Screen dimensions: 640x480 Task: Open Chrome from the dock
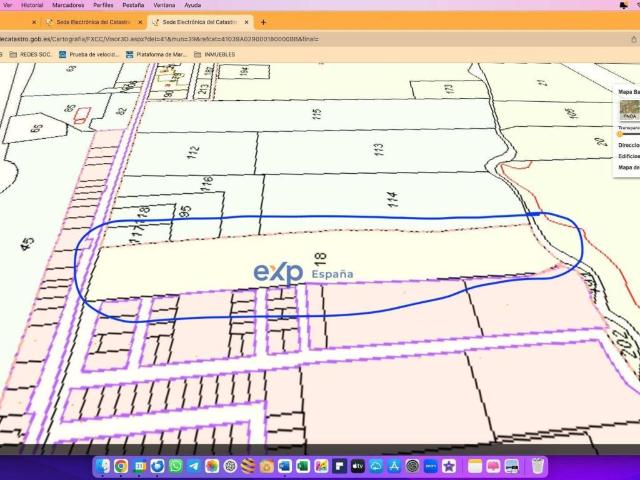120,466
